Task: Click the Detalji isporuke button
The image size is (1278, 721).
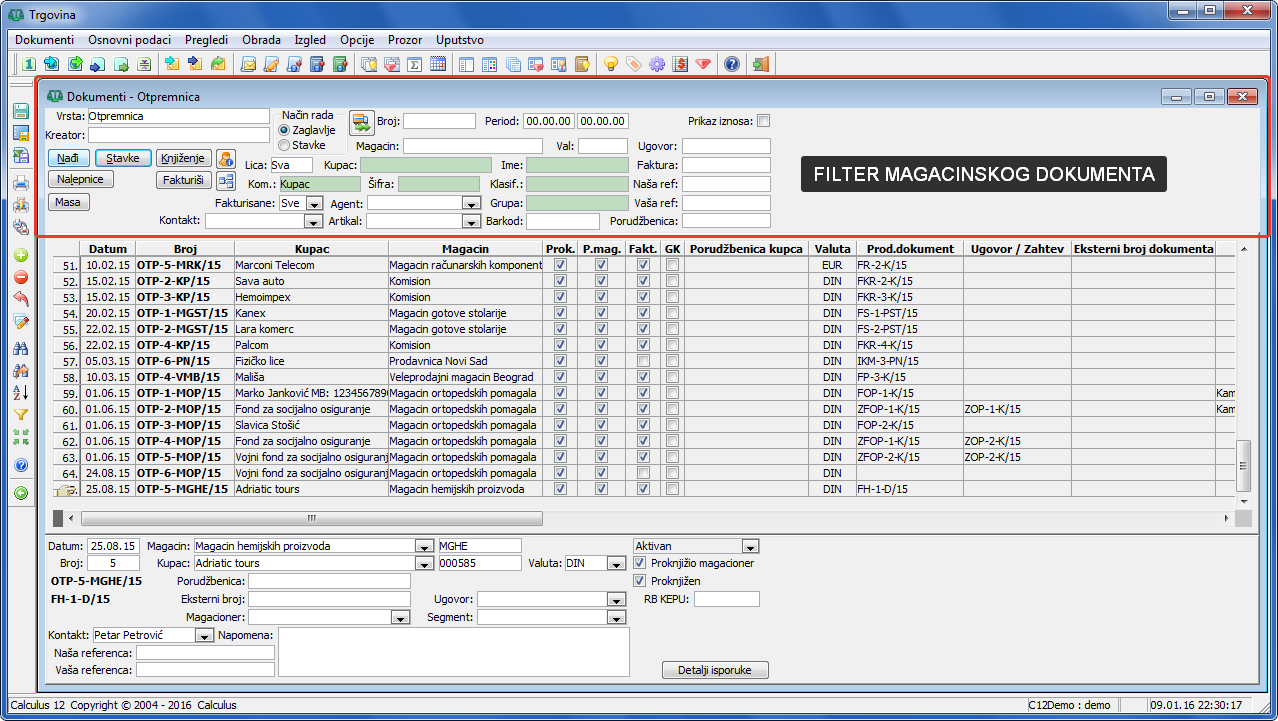Action: pos(715,670)
